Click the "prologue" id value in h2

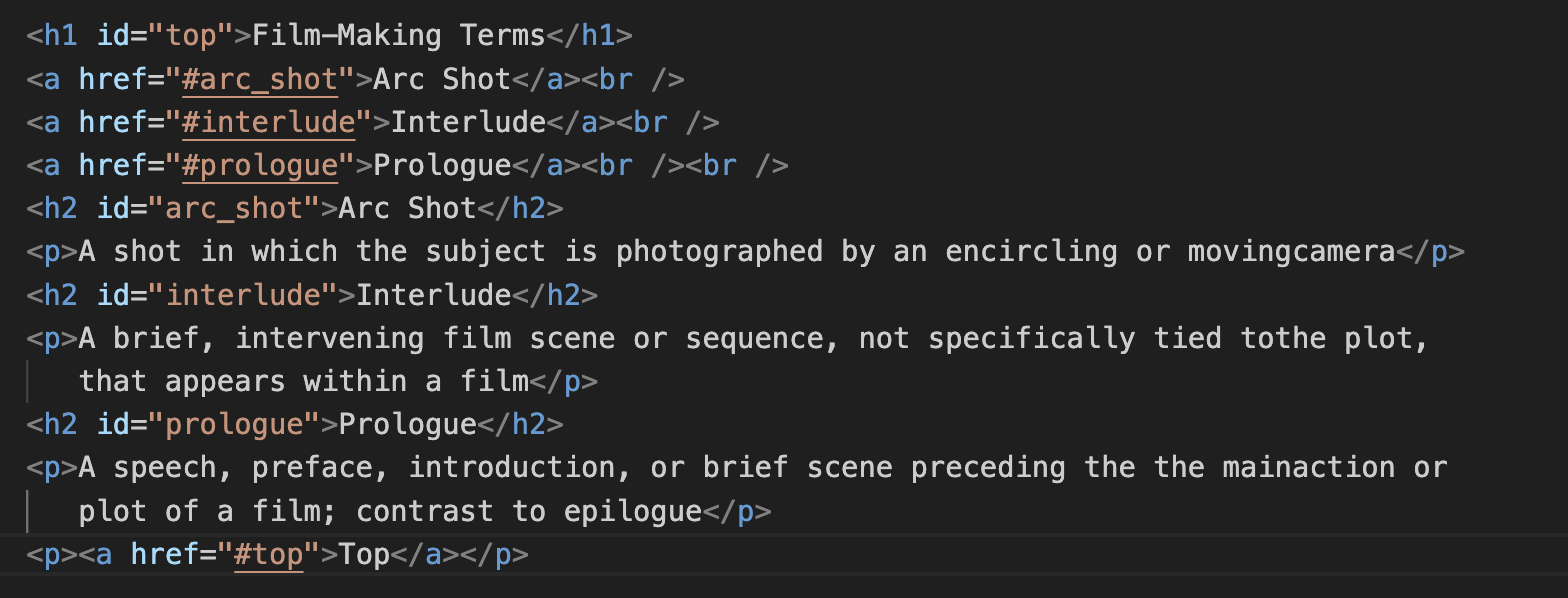click(235, 424)
